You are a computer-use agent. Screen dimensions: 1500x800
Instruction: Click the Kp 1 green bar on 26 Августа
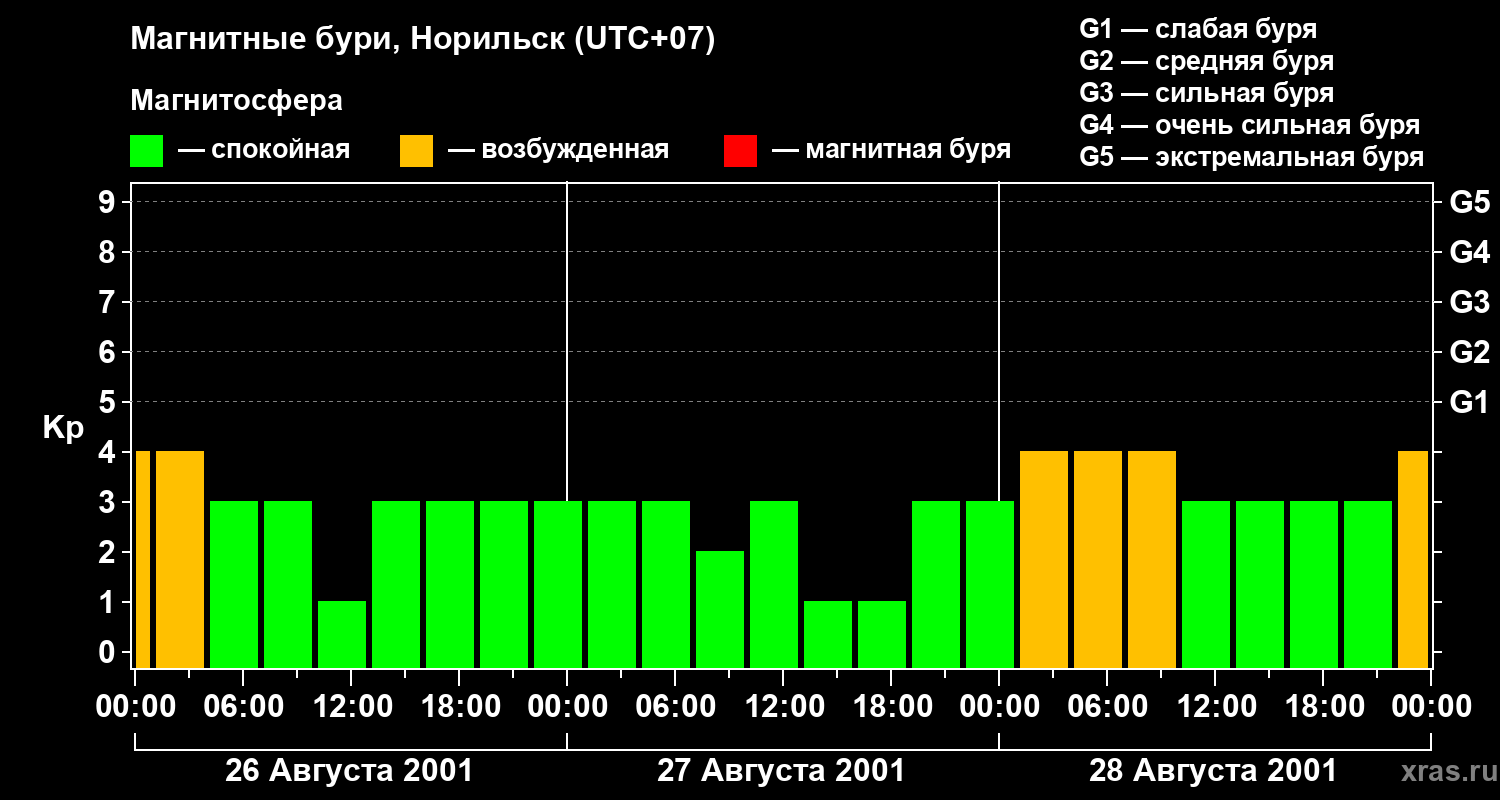pyautogui.click(x=342, y=634)
